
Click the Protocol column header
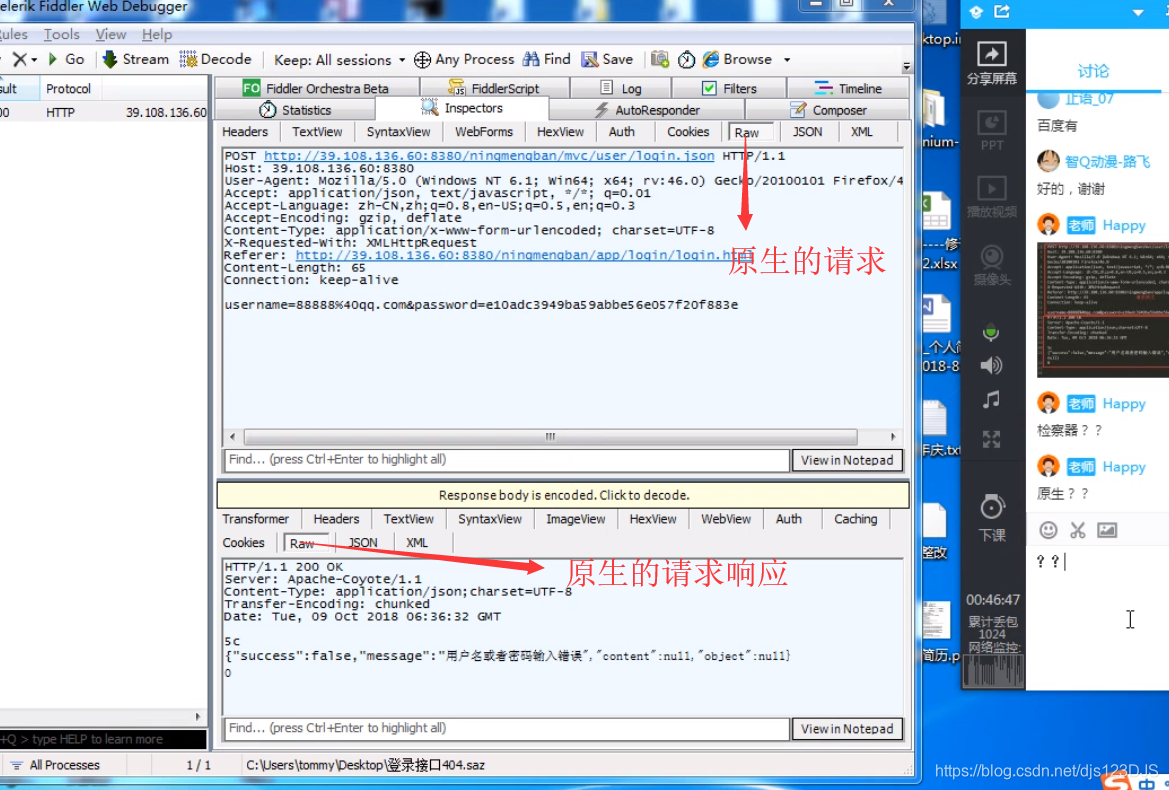click(x=69, y=89)
